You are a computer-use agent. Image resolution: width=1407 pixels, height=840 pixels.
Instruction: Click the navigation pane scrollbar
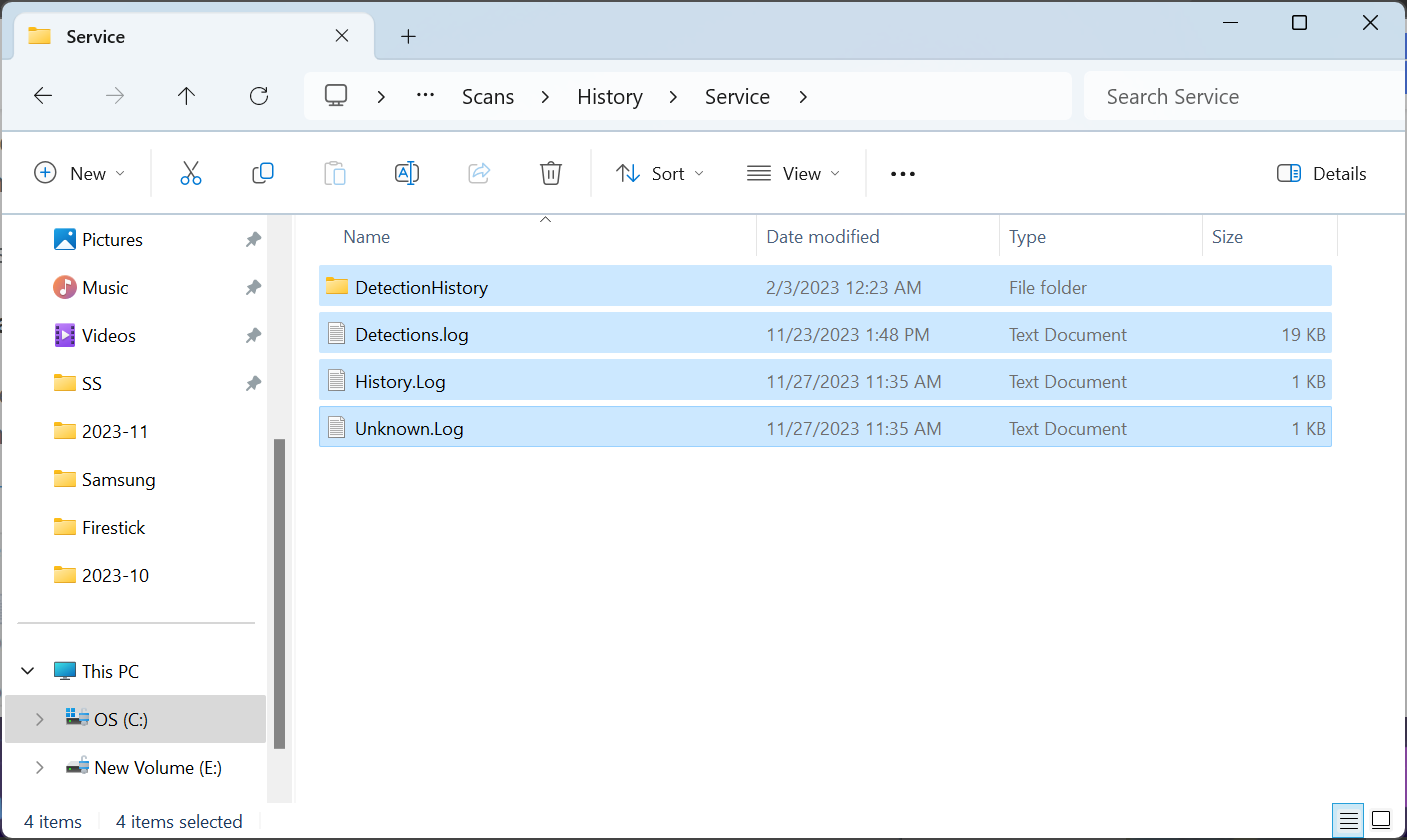279,593
